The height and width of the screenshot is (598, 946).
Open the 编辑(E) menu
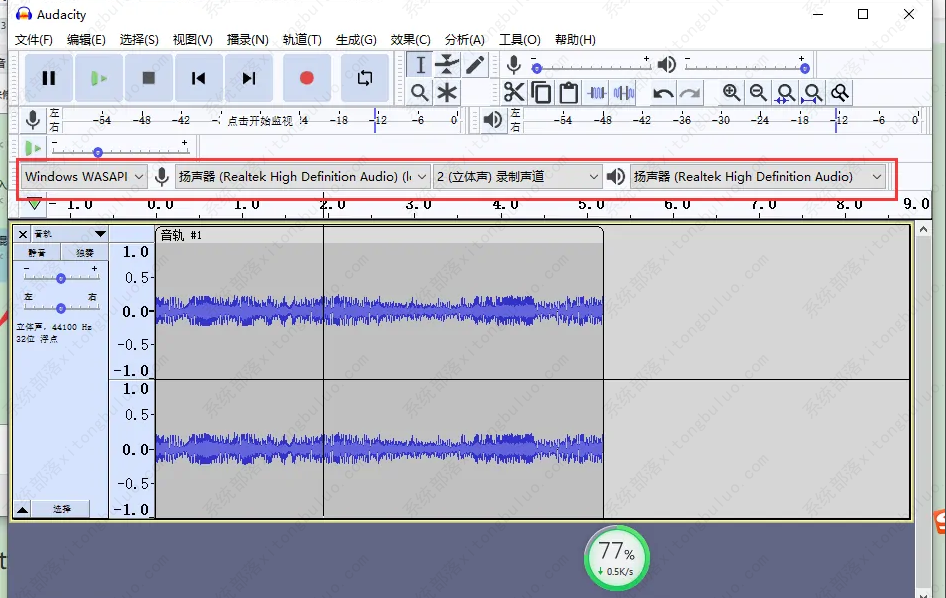click(86, 40)
